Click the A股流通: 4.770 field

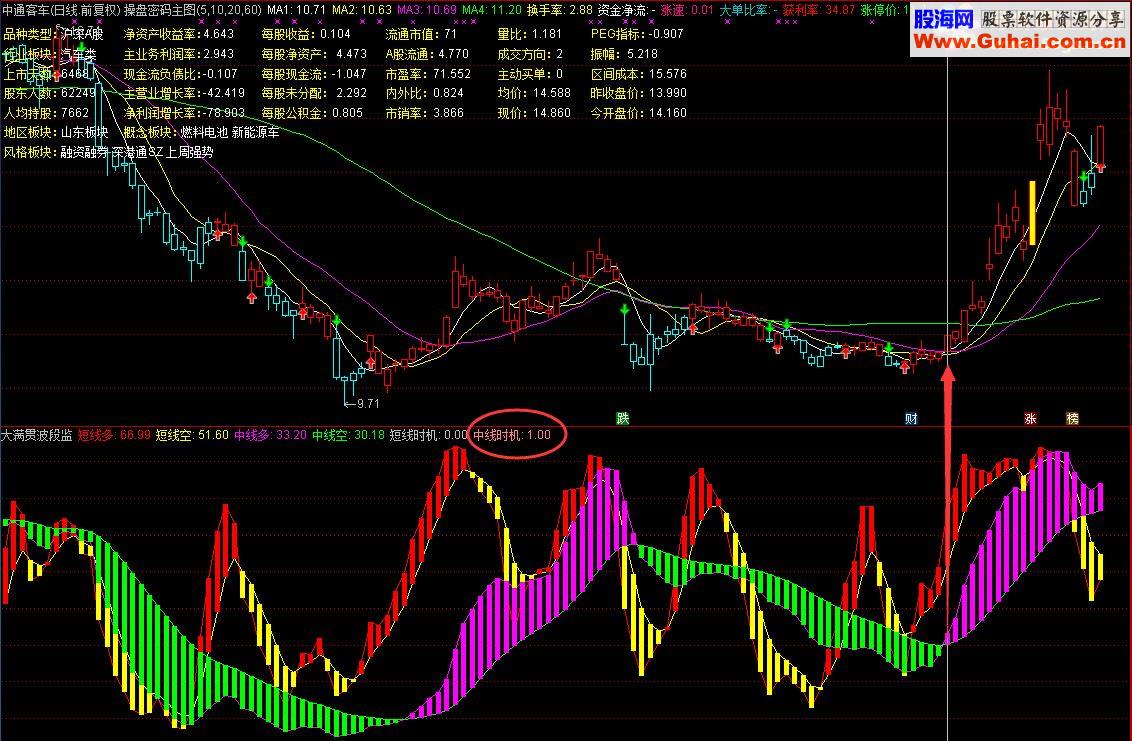(427, 54)
